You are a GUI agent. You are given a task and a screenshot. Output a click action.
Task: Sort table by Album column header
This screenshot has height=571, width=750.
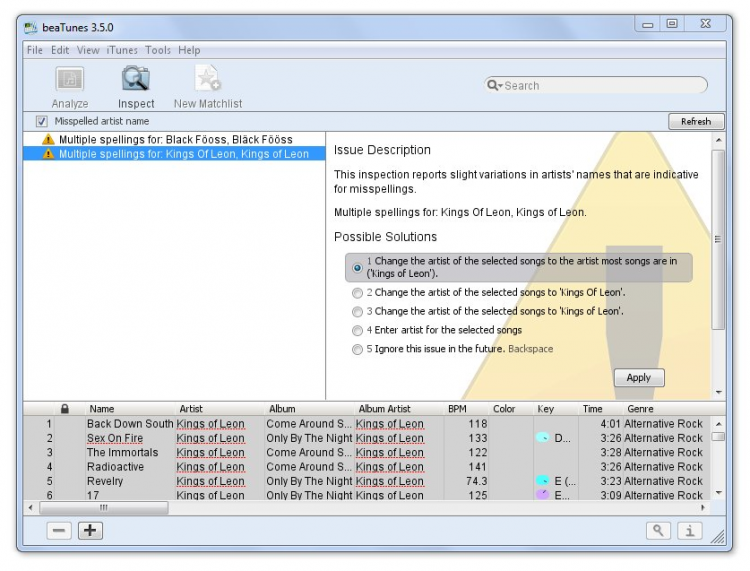309,409
